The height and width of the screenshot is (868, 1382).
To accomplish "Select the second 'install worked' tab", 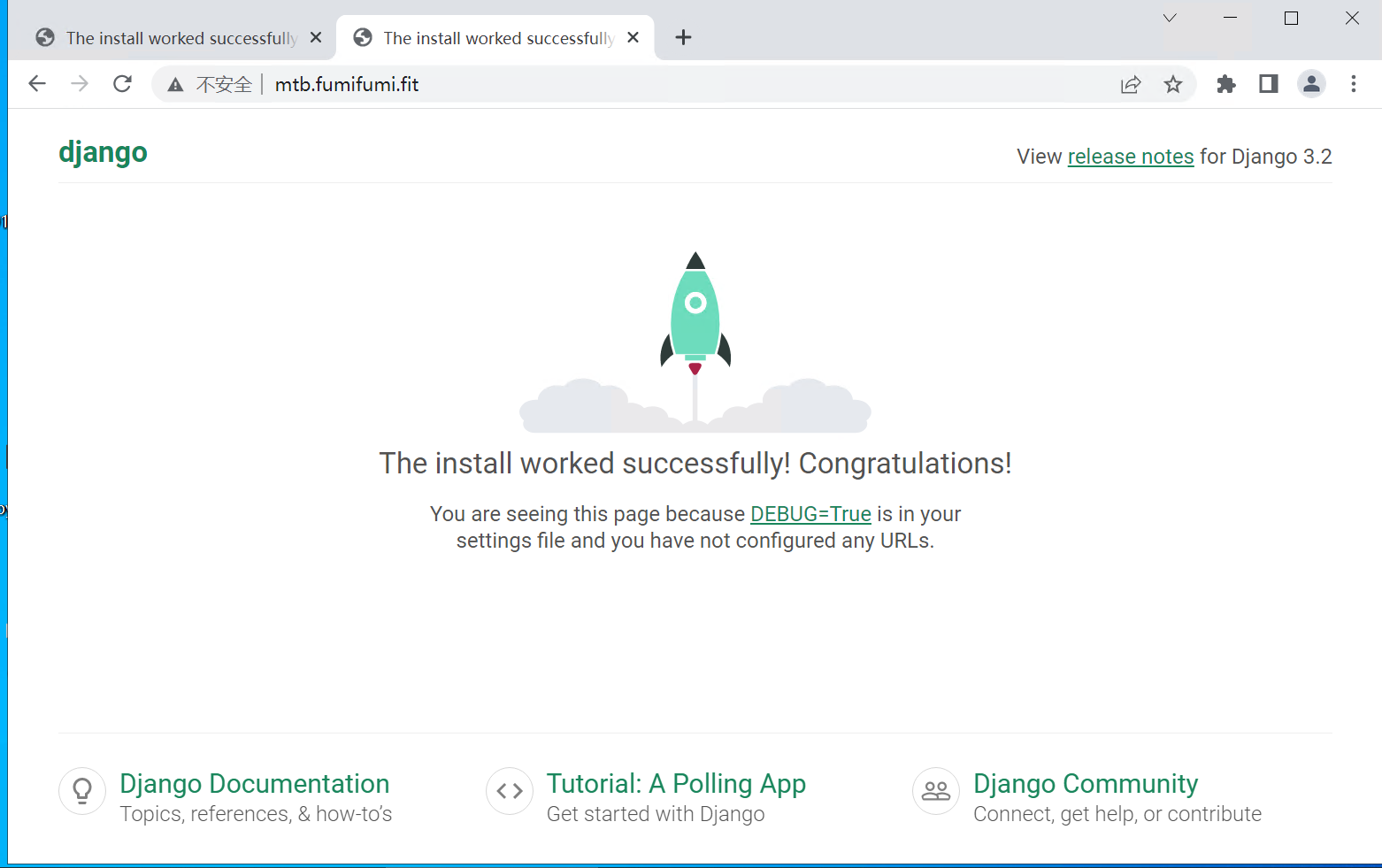I will (495, 38).
